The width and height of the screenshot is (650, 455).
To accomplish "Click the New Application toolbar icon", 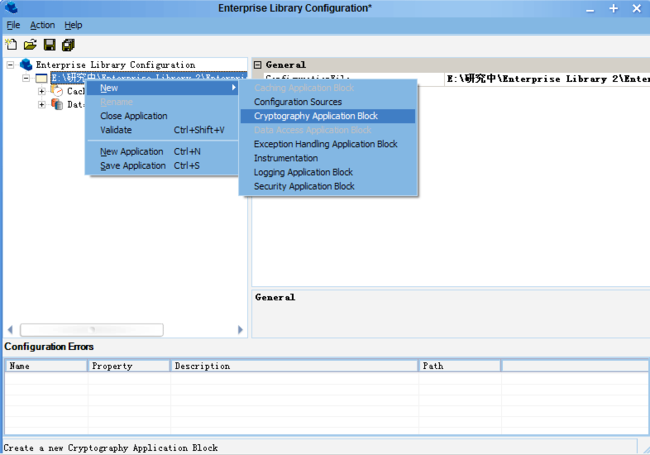I will [11, 44].
